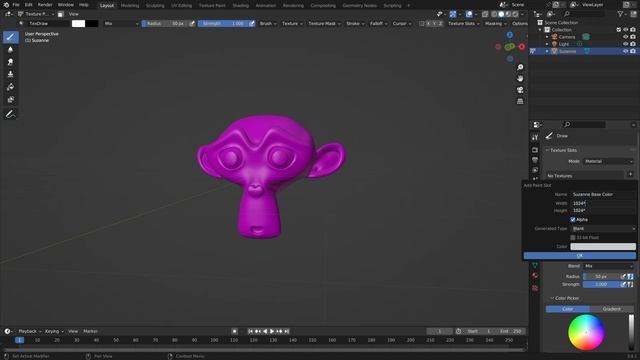Play animation in timeline
Image resolution: width=640 pixels, height=360 pixels.
tap(272, 331)
